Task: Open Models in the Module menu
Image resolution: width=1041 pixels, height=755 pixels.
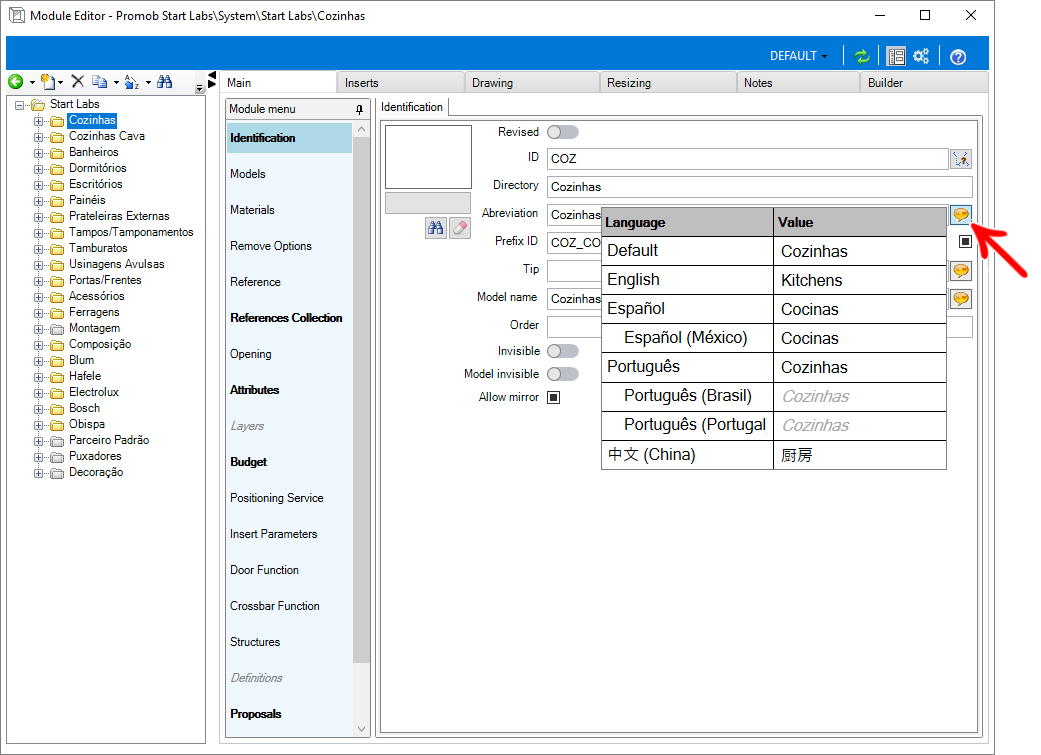Action: 289,174
